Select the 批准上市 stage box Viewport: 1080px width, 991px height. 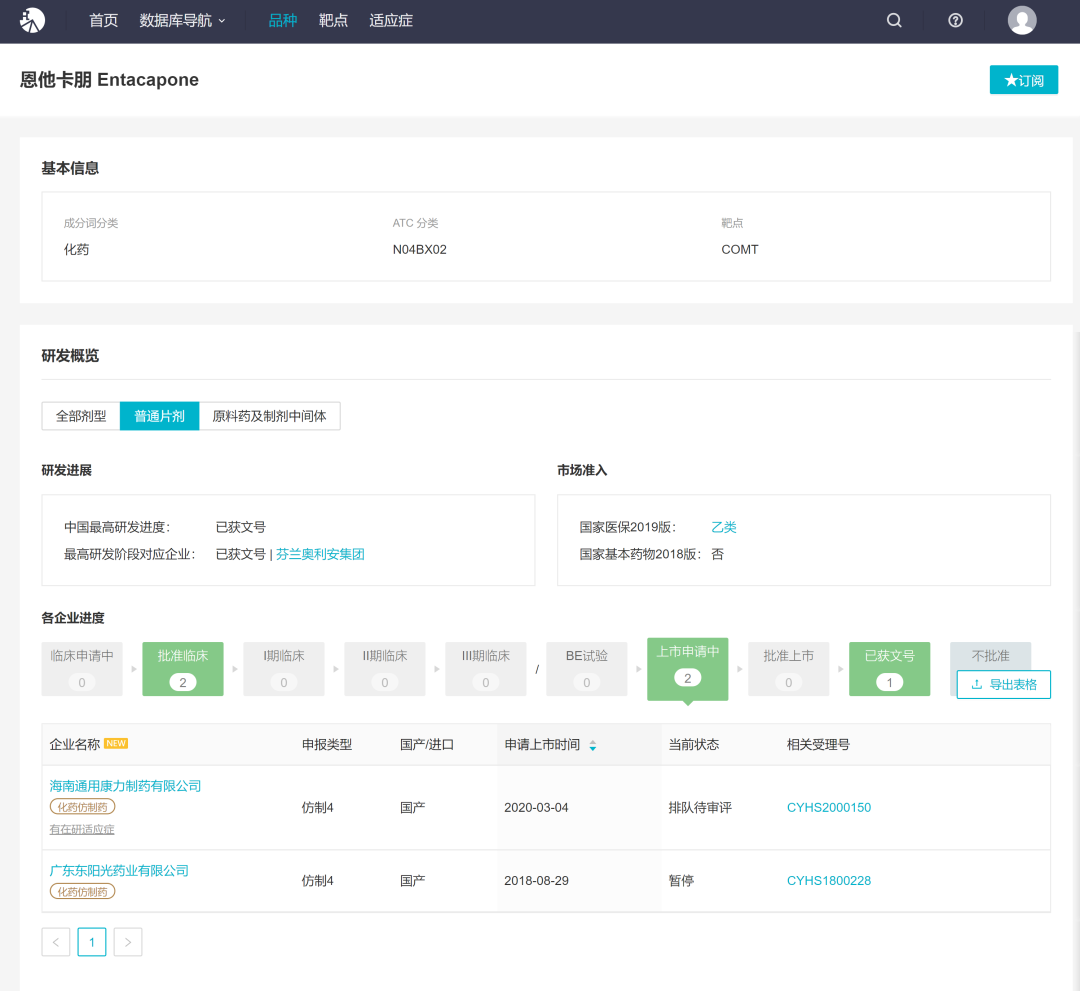tap(789, 669)
